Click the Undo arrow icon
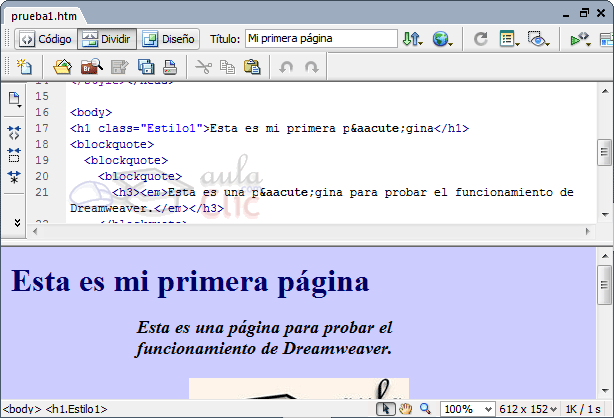The height and width of the screenshot is (418, 614). pos(286,67)
